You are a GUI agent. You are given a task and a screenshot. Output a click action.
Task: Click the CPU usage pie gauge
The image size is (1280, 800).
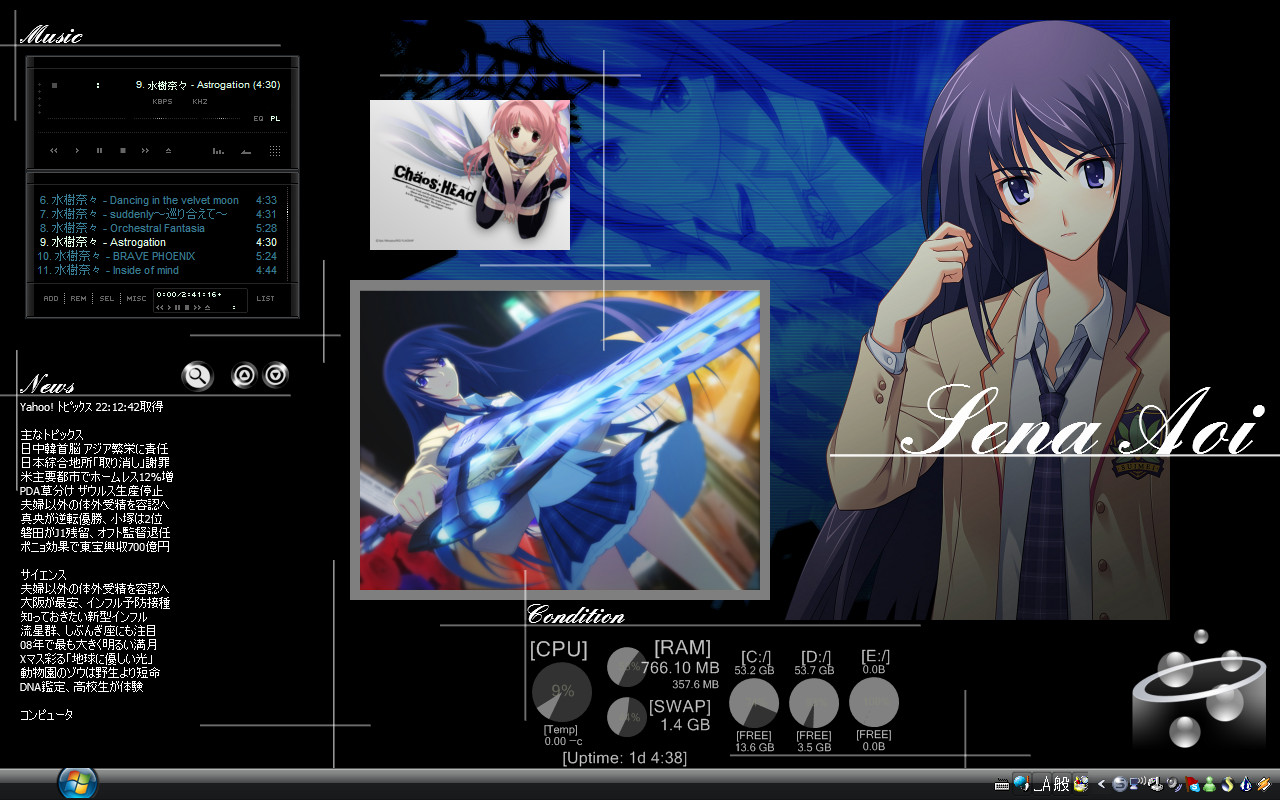tap(562, 692)
